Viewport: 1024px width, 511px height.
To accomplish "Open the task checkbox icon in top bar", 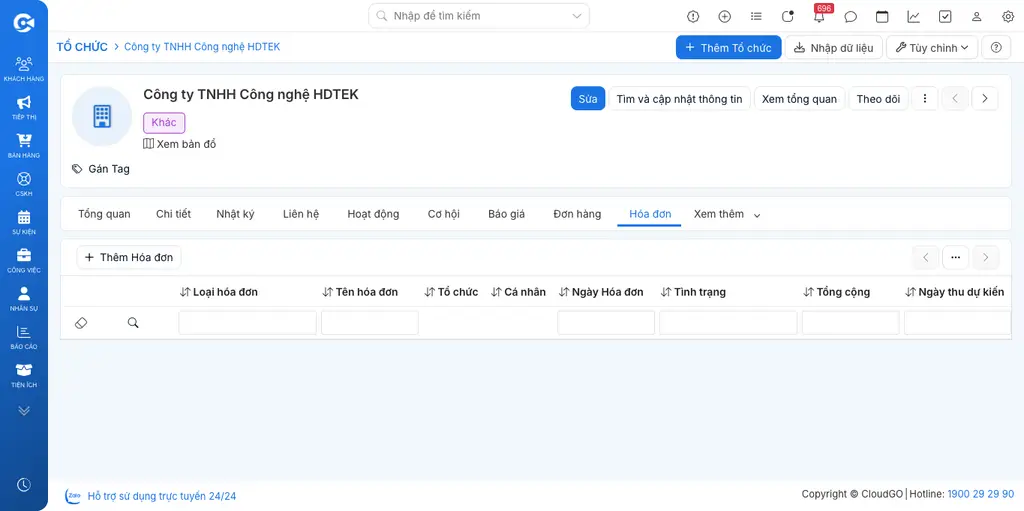I will coord(945,16).
